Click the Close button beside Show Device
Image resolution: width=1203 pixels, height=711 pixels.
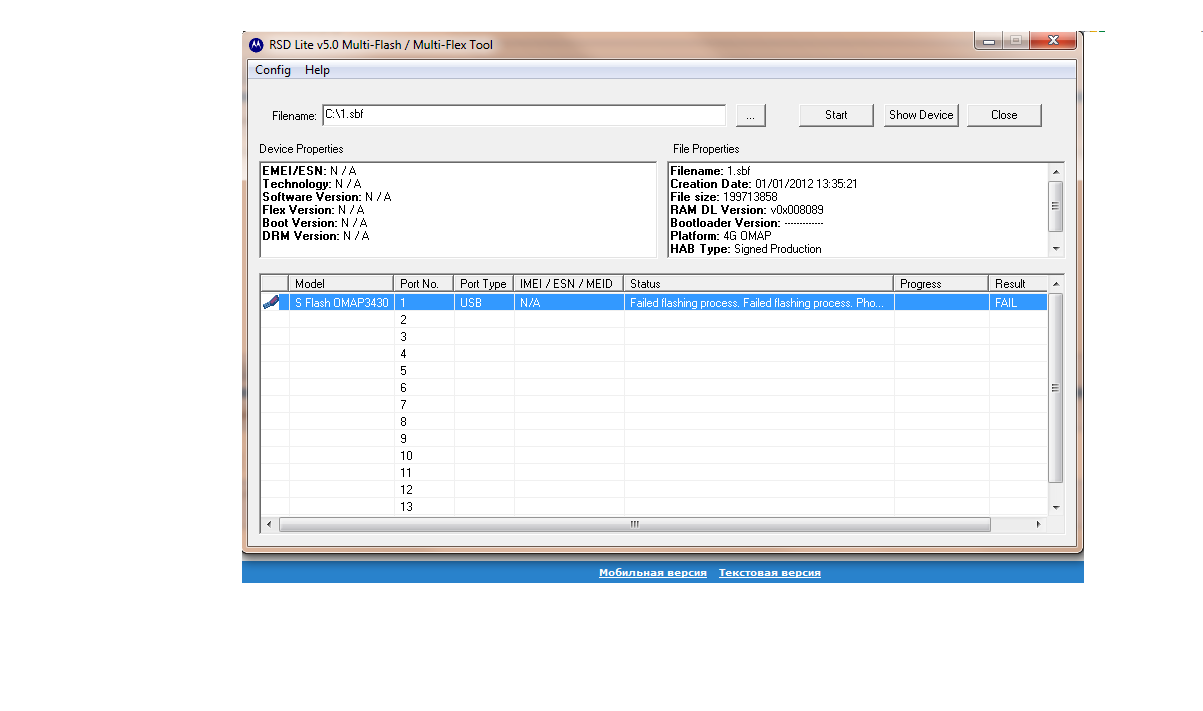1004,115
